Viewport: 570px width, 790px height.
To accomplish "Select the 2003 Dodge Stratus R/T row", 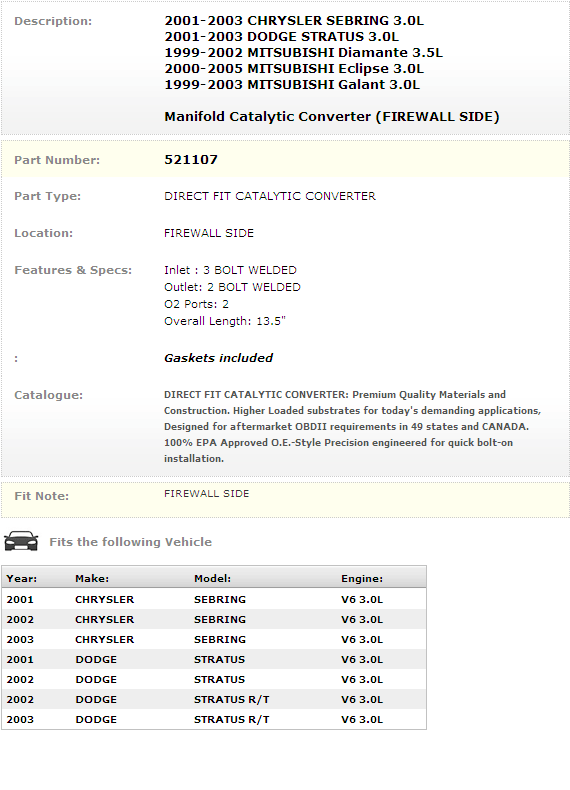I will [214, 719].
